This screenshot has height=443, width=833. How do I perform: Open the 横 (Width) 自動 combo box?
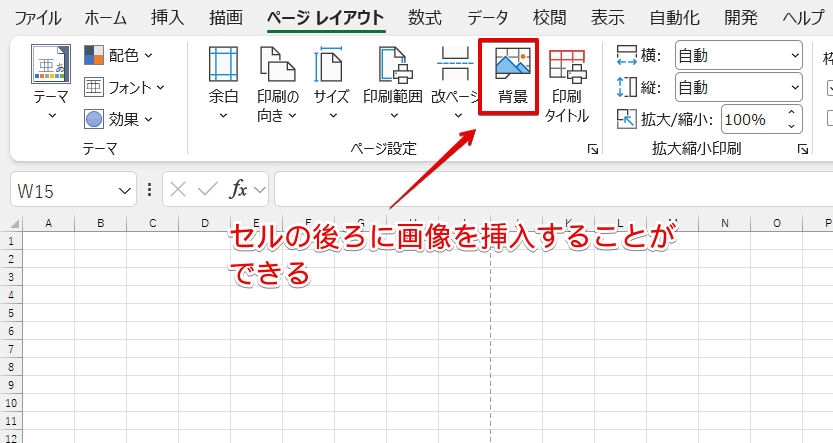tap(738, 55)
